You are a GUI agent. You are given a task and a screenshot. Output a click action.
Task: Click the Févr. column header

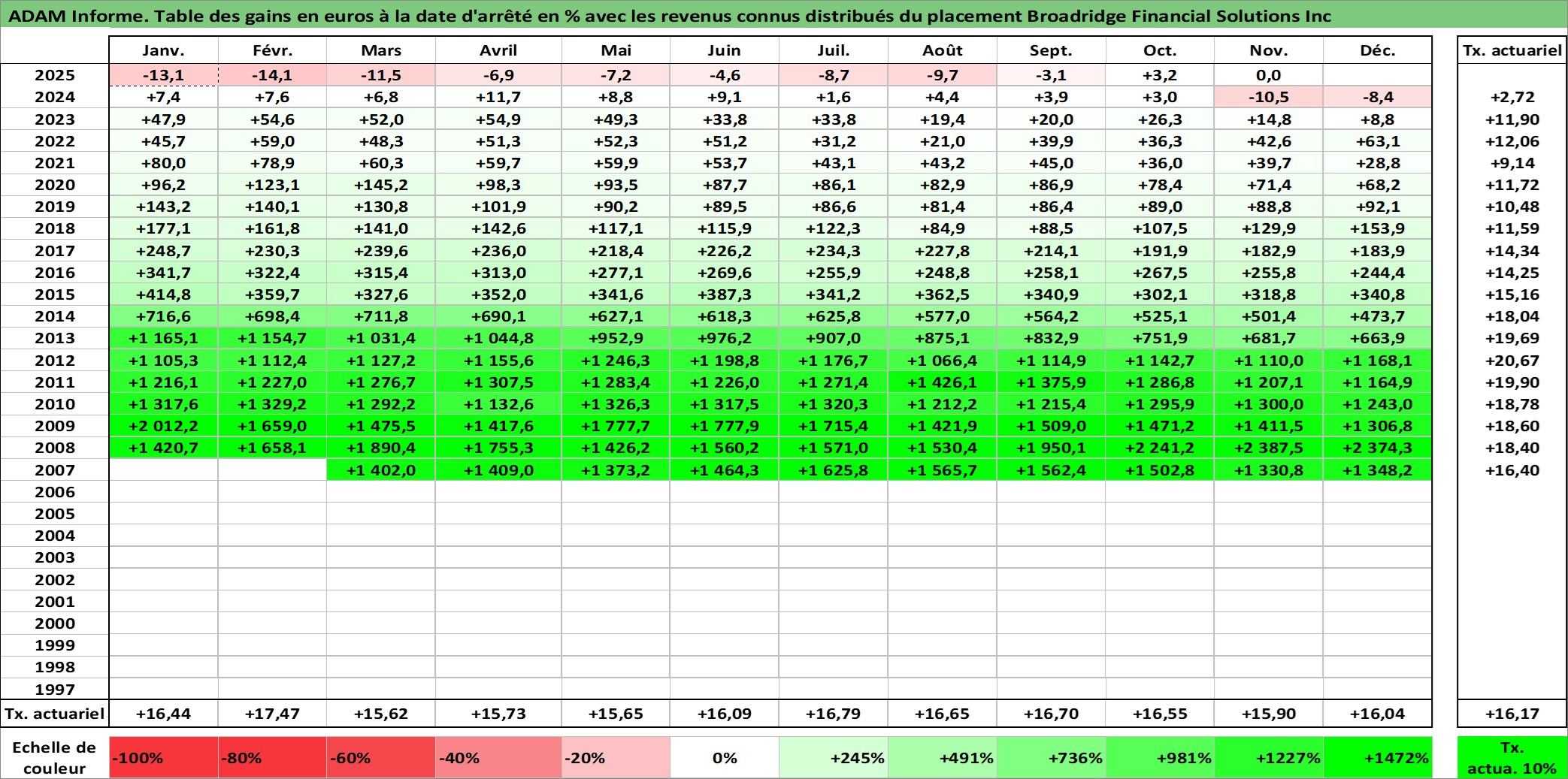point(272,50)
